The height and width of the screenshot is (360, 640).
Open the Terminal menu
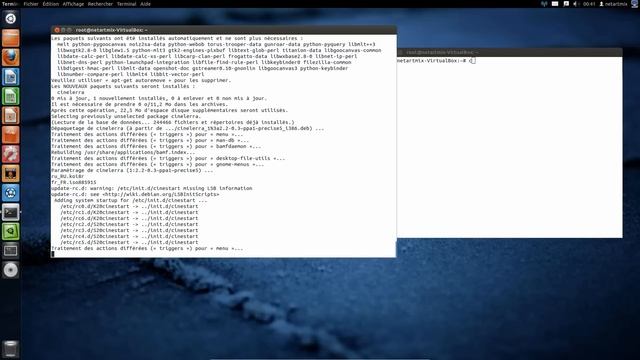tap(127, 4)
